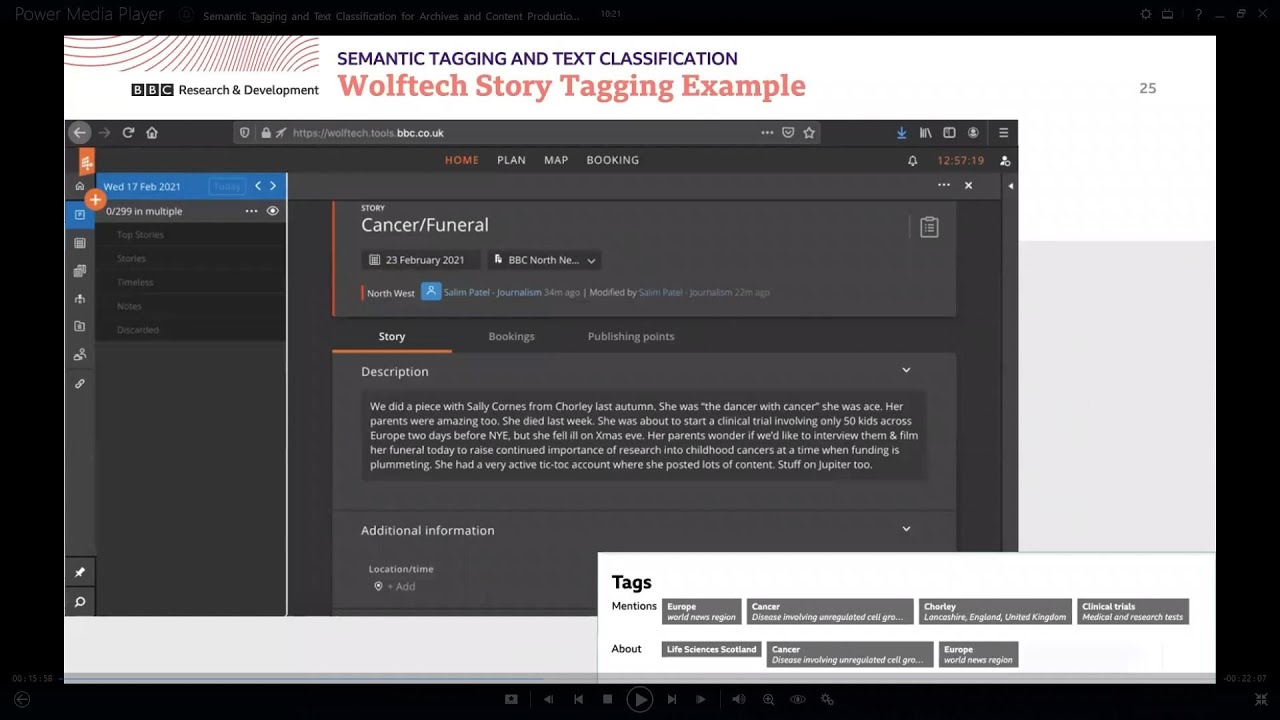Toggle the eye visibility icon in list header
The image size is (1280, 720).
pos(272,211)
